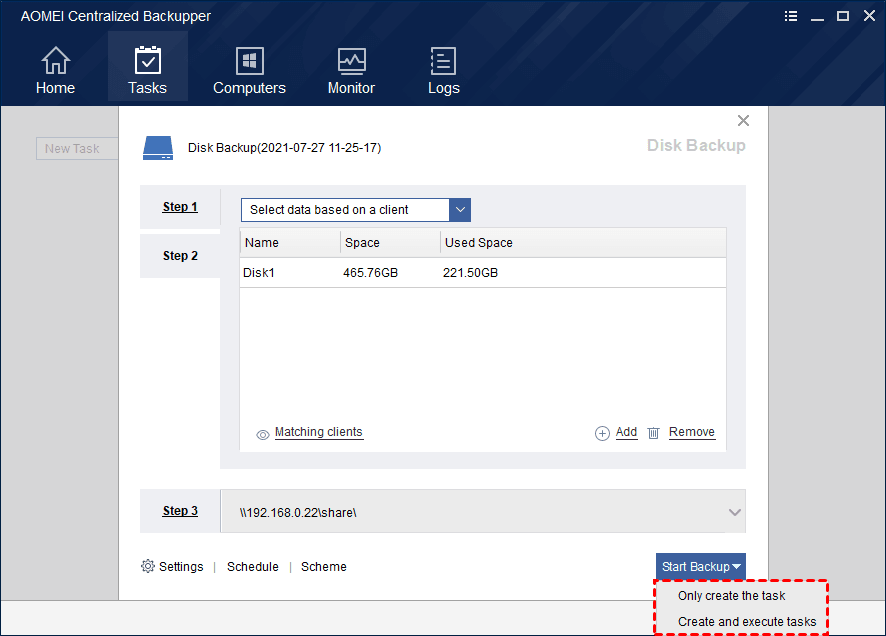Viewport: 886px width, 636px height.
Task: Go to the Home section
Action: [x=55, y=70]
